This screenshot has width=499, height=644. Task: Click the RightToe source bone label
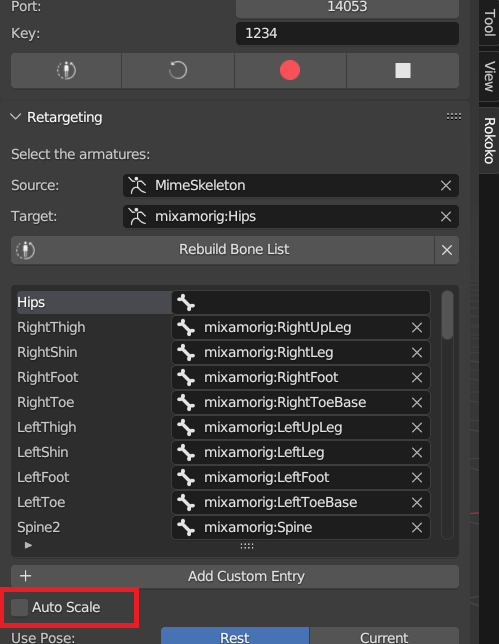[x=46, y=402]
